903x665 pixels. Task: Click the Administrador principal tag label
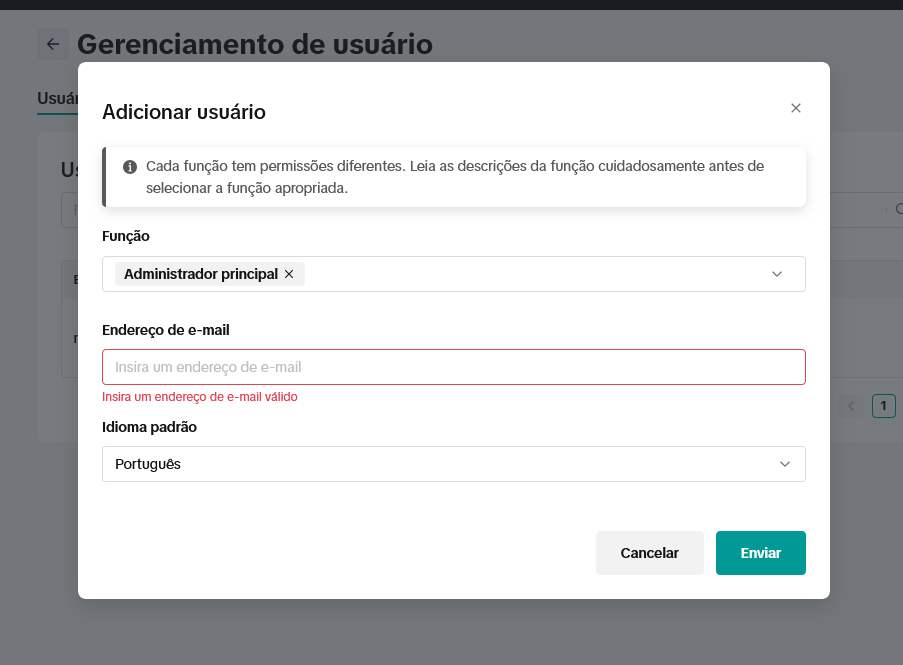(x=200, y=274)
